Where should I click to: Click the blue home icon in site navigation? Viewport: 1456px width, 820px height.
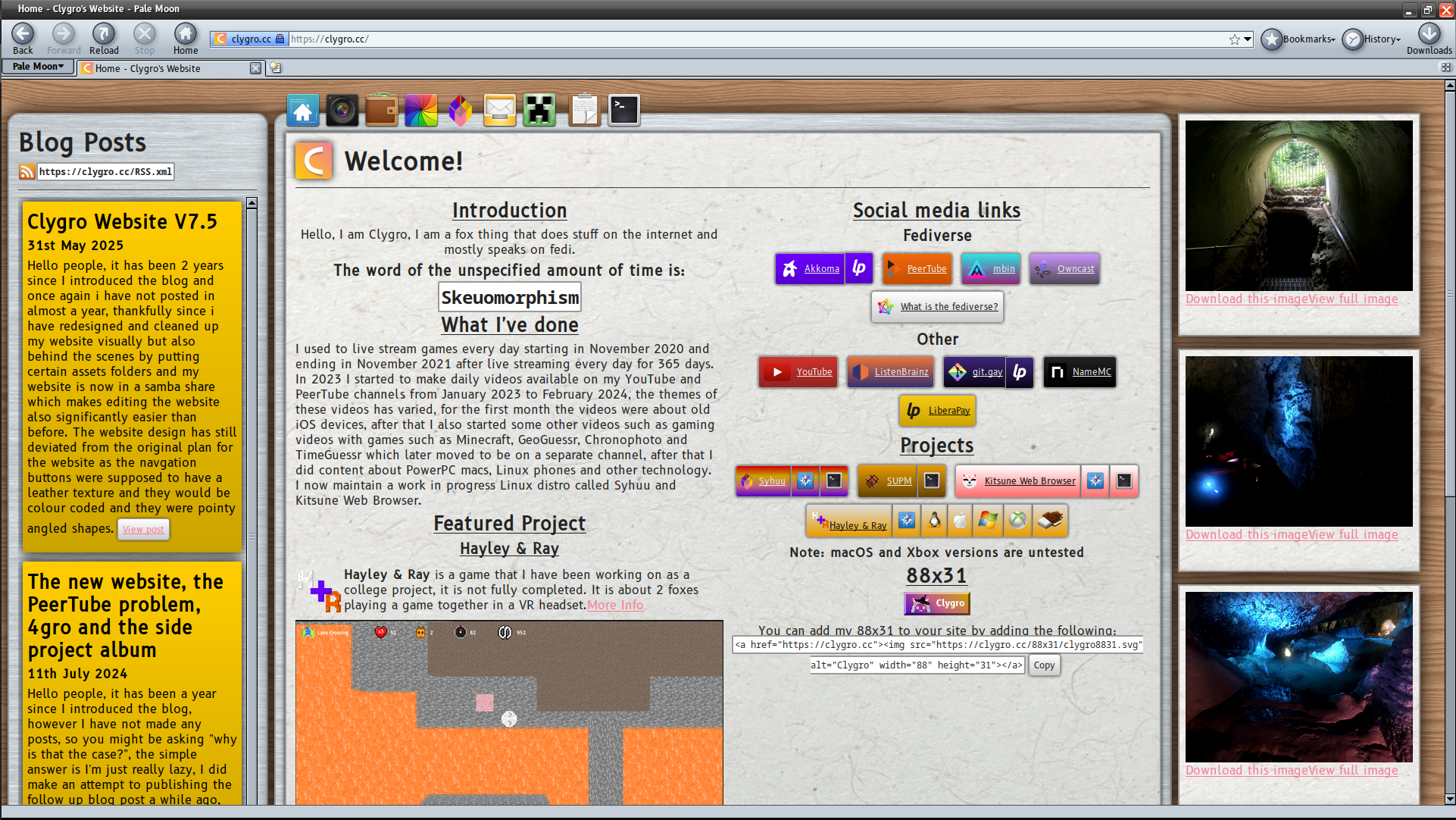pos(303,111)
